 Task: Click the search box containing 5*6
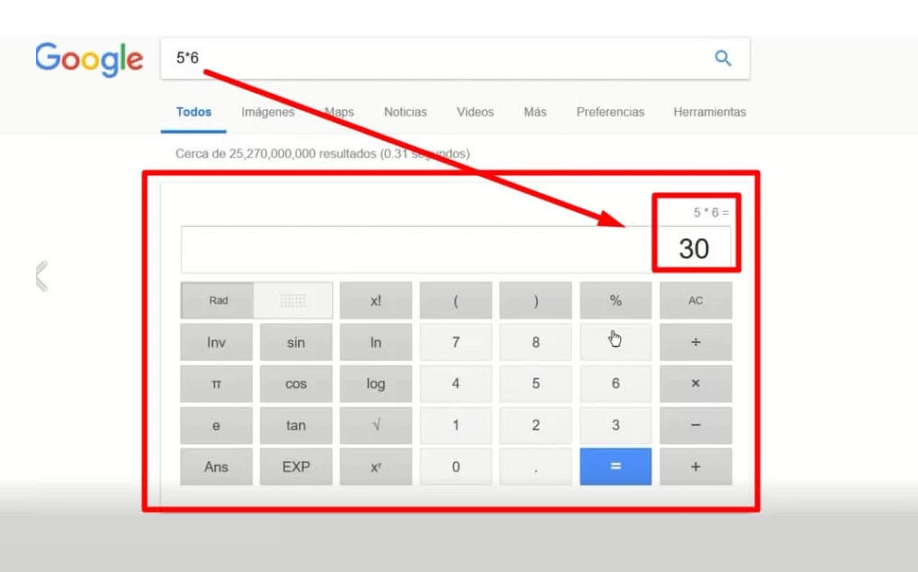coord(430,58)
